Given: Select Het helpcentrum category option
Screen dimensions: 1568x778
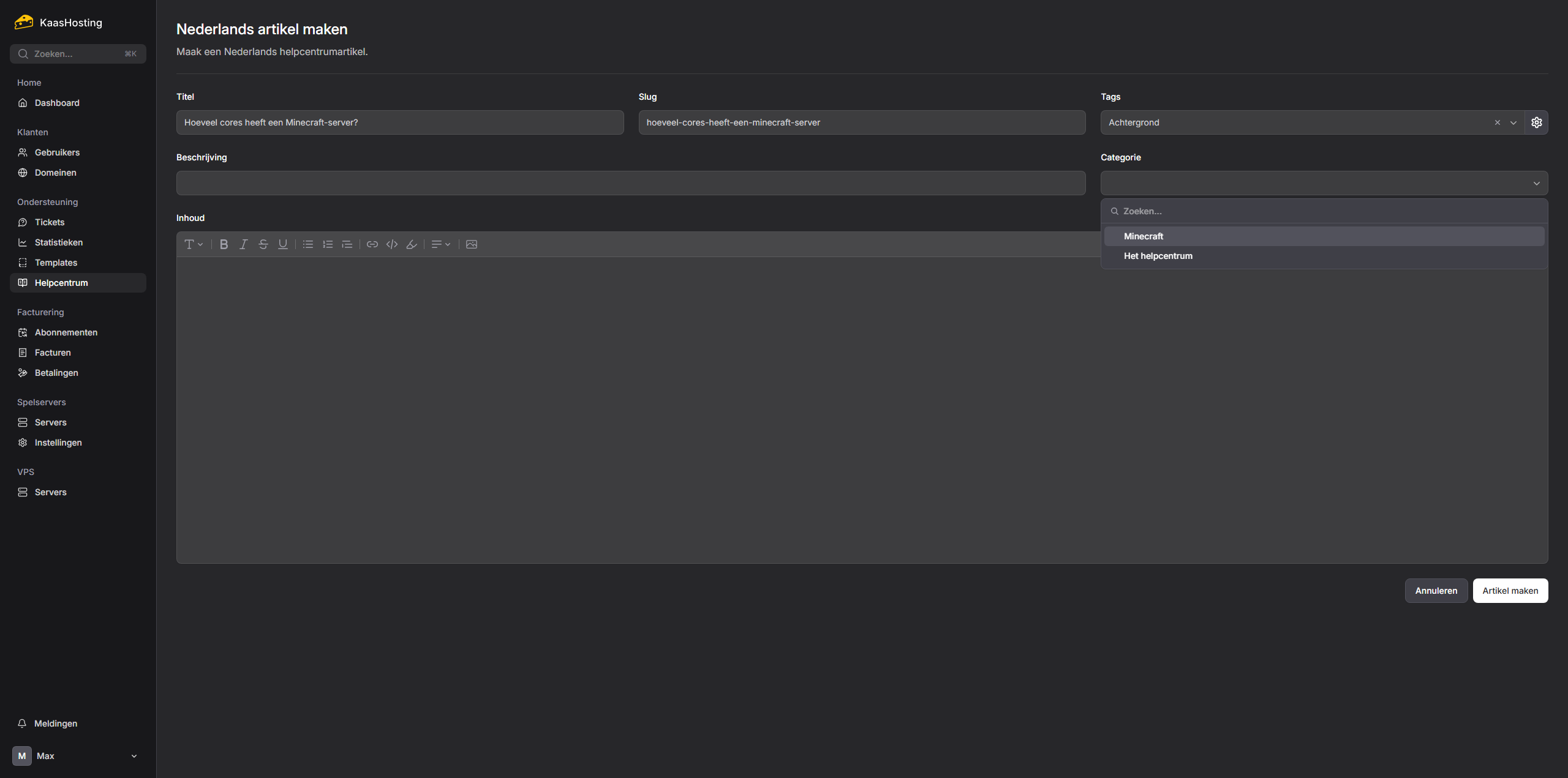Looking at the screenshot, I should [x=1158, y=256].
